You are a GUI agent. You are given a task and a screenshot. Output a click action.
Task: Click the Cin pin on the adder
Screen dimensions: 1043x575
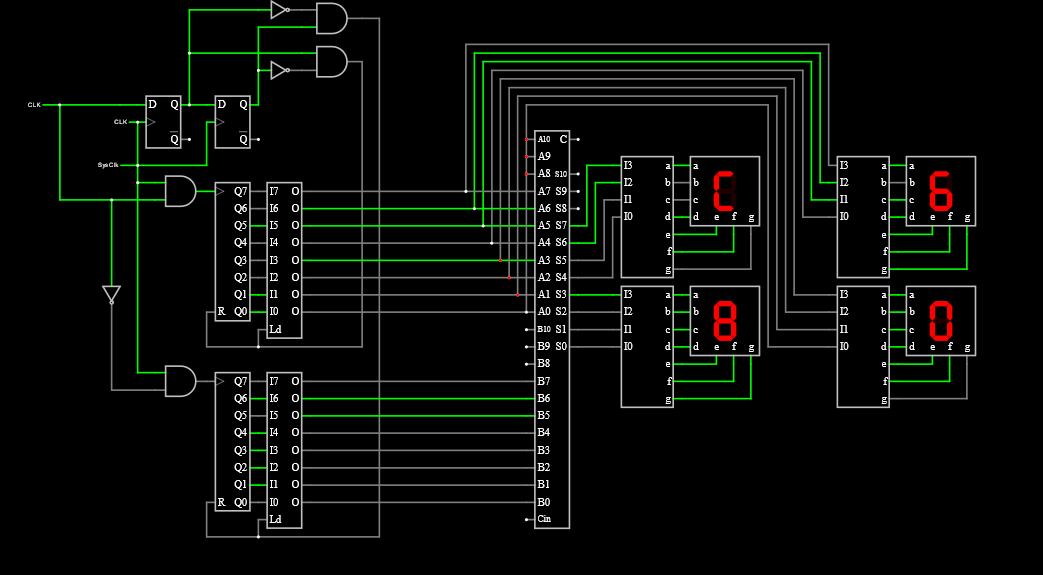pyautogui.click(x=544, y=519)
